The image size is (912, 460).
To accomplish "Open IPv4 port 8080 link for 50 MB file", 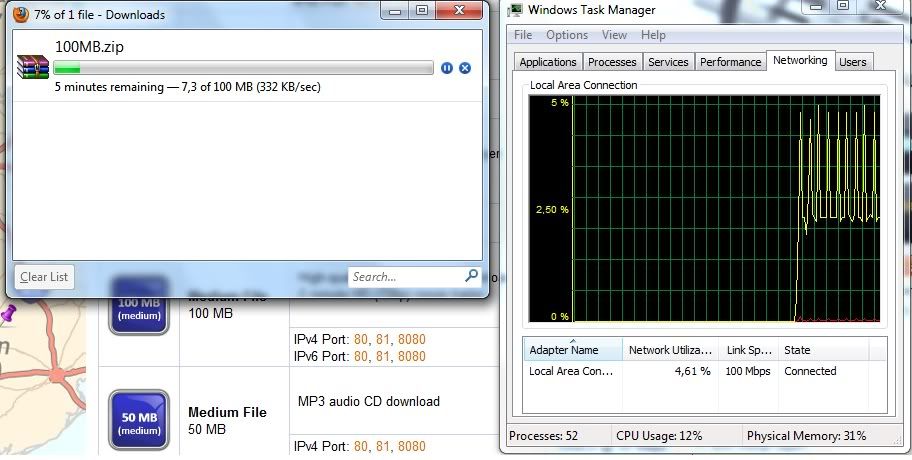I will point(412,446).
